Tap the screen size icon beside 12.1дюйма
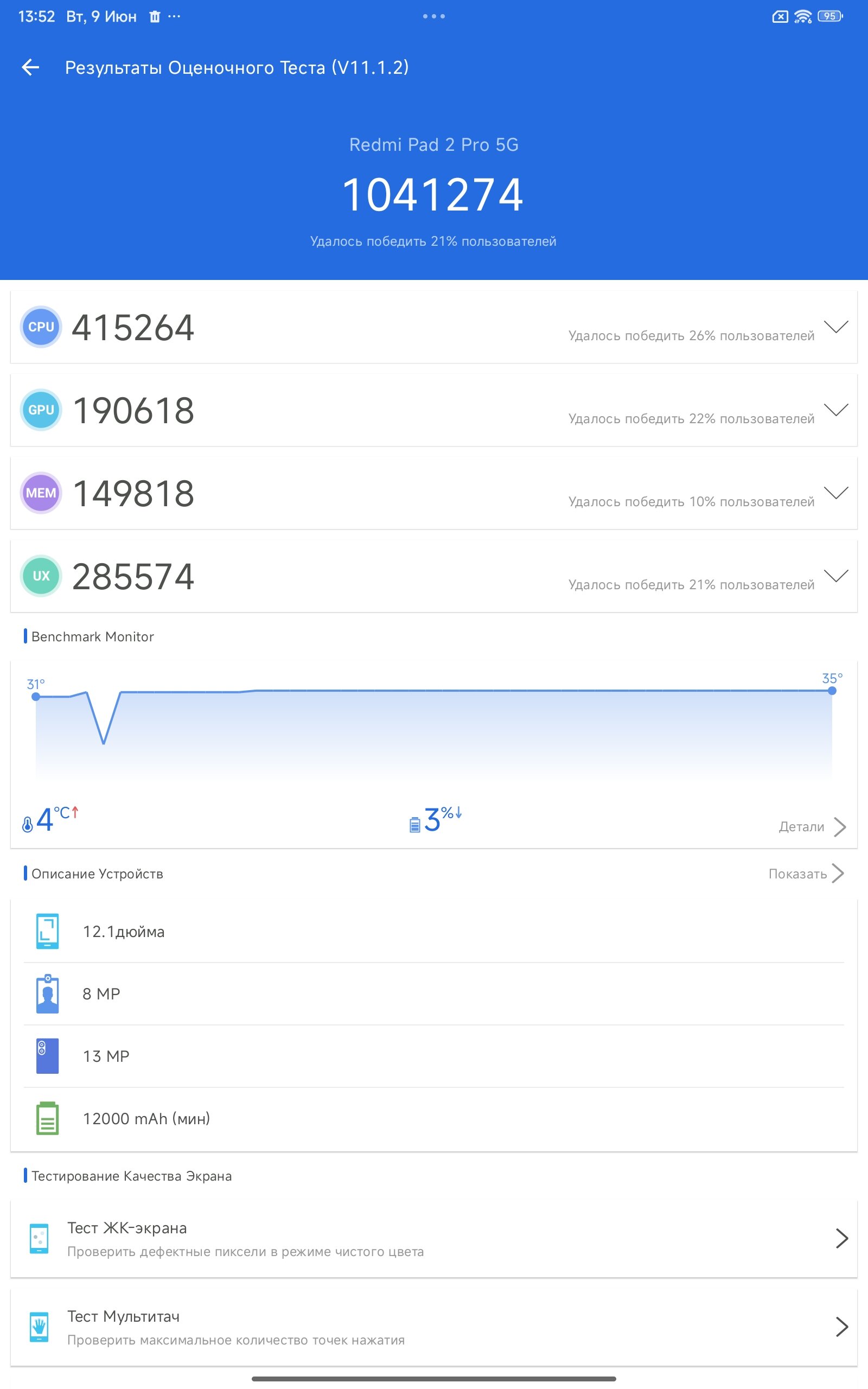This screenshot has height=1389, width=868. tap(48, 931)
